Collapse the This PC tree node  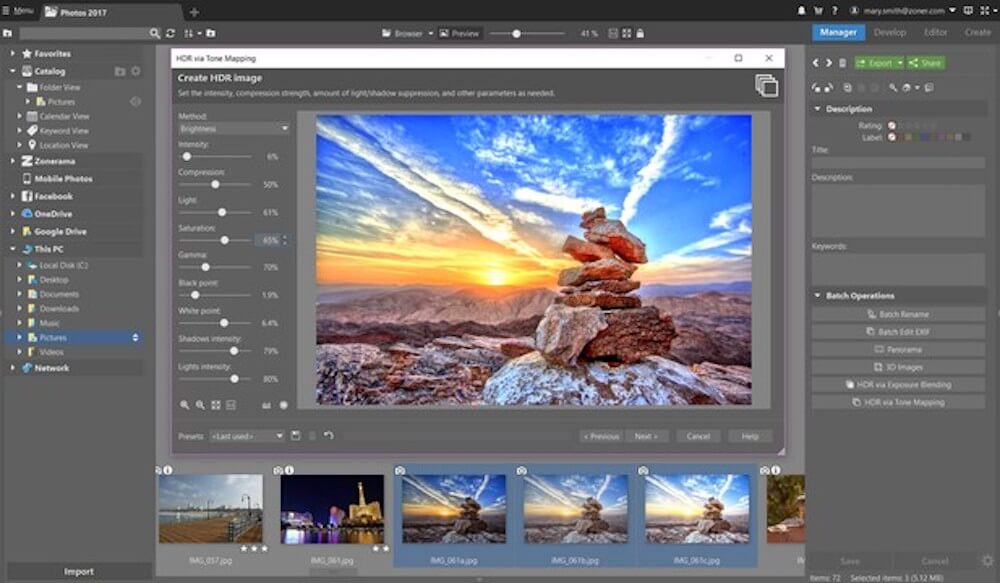coord(12,249)
